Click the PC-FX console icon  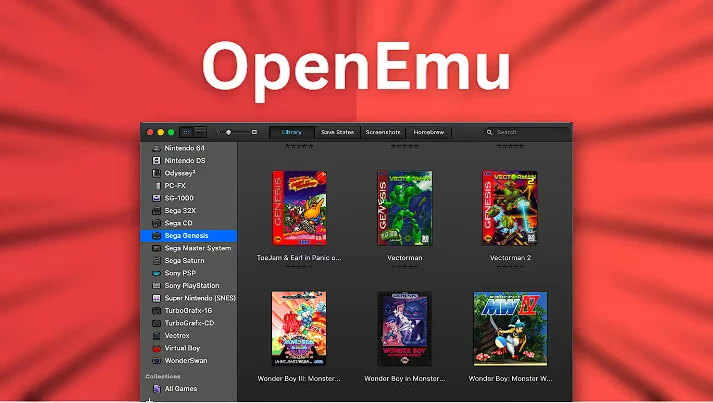[x=158, y=186]
